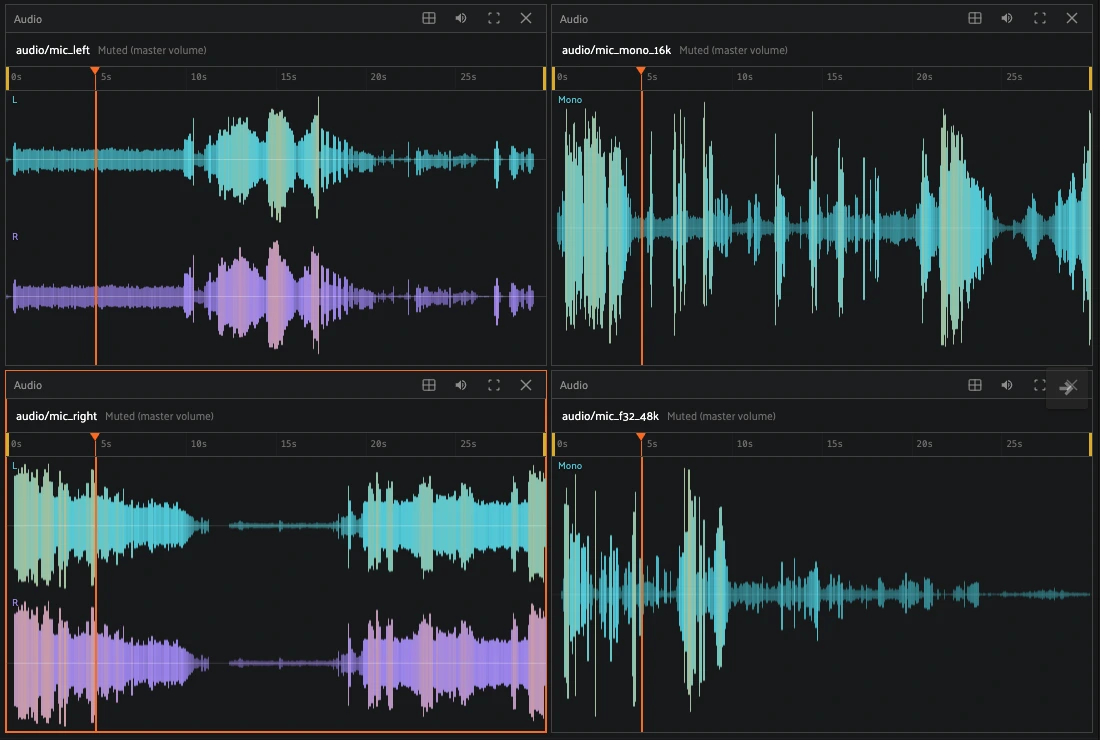The width and height of the screenshot is (1100, 740).
Task: Select the audio/mic_left topic name
Action: pyautogui.click(x=53, y=50)
